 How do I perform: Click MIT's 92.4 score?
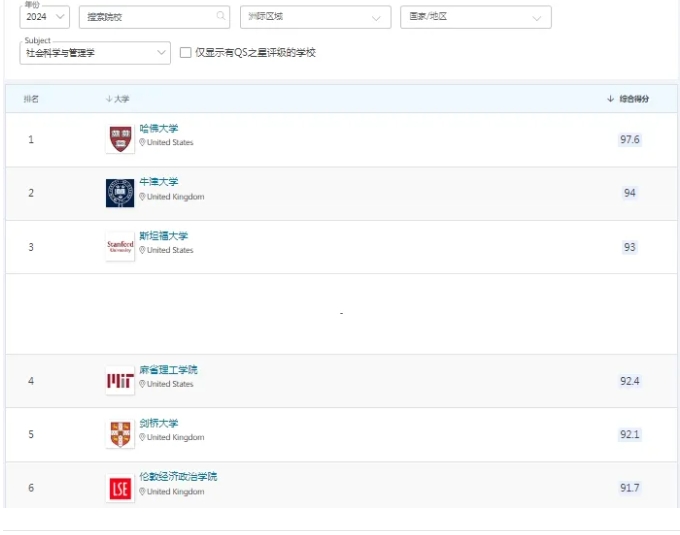click(630, 381)
